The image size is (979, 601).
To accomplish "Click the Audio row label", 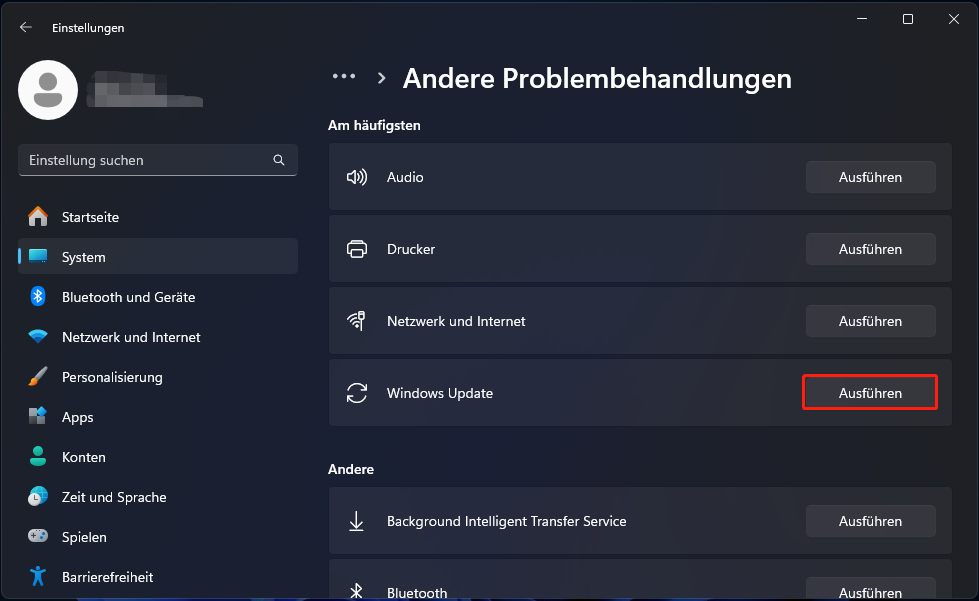I will pos(405,177).
